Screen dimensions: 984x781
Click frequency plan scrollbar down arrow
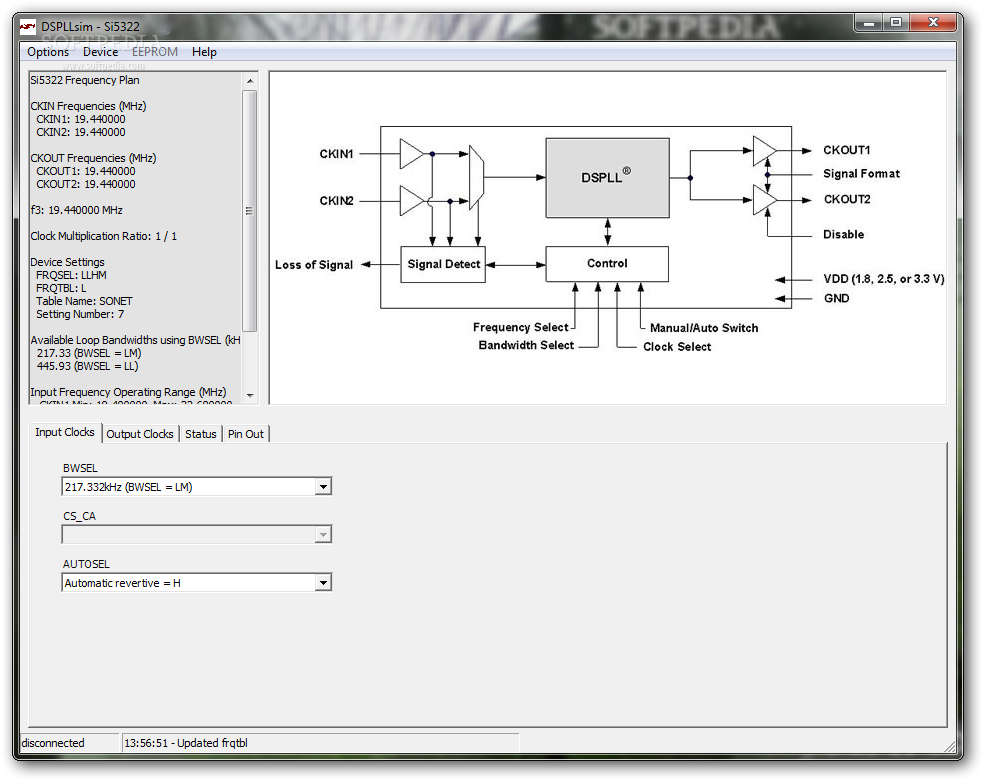point(250,395)
